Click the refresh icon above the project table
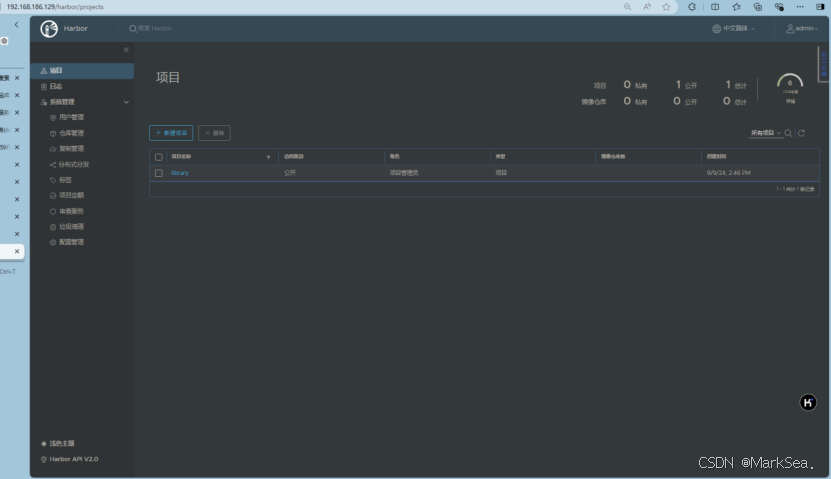This screenshot has height=479, width=831. pos(801,133)
